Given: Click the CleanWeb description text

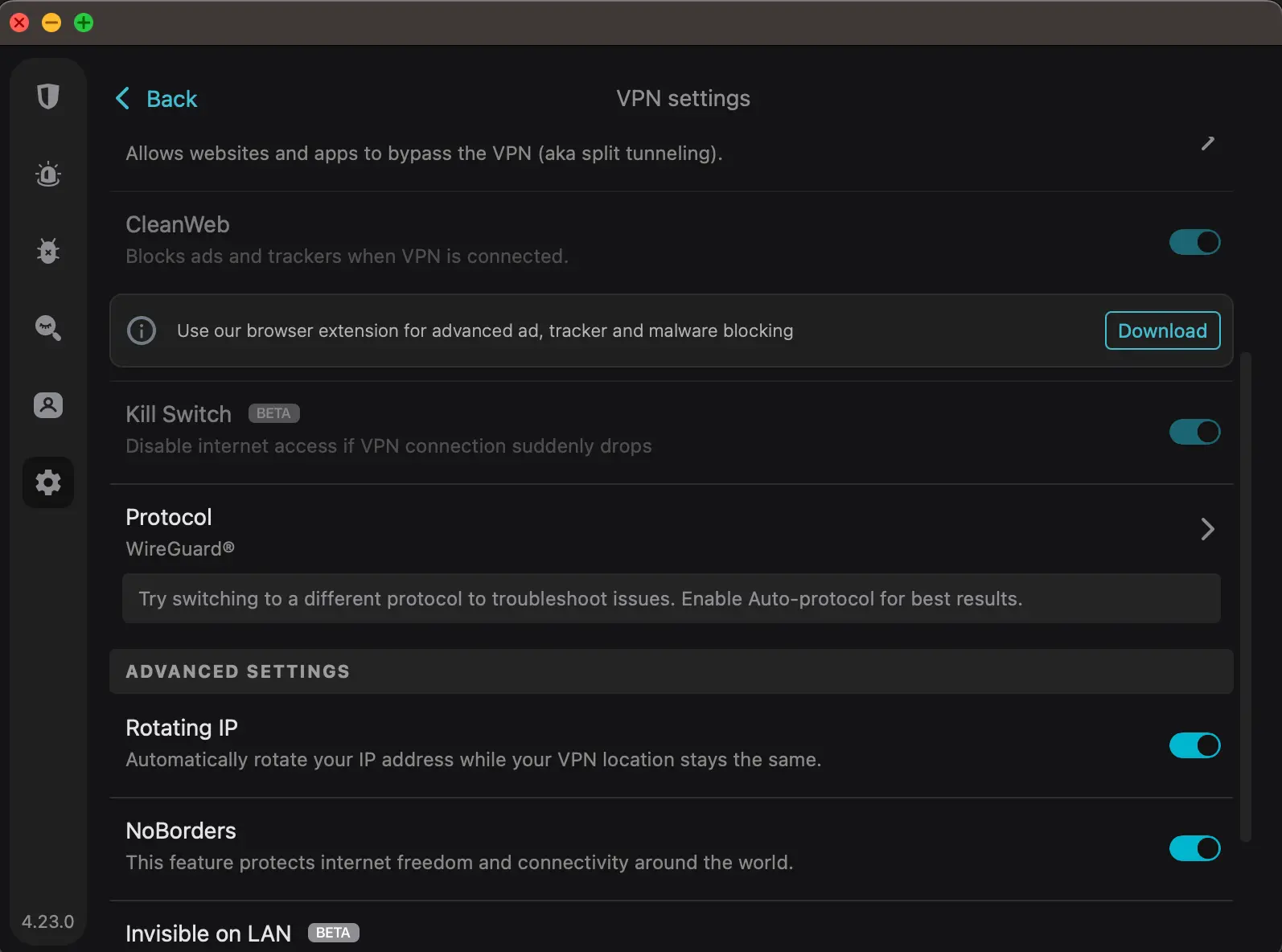Looking at the screenshot, I should pyautogui.click(x=347, y=256).
